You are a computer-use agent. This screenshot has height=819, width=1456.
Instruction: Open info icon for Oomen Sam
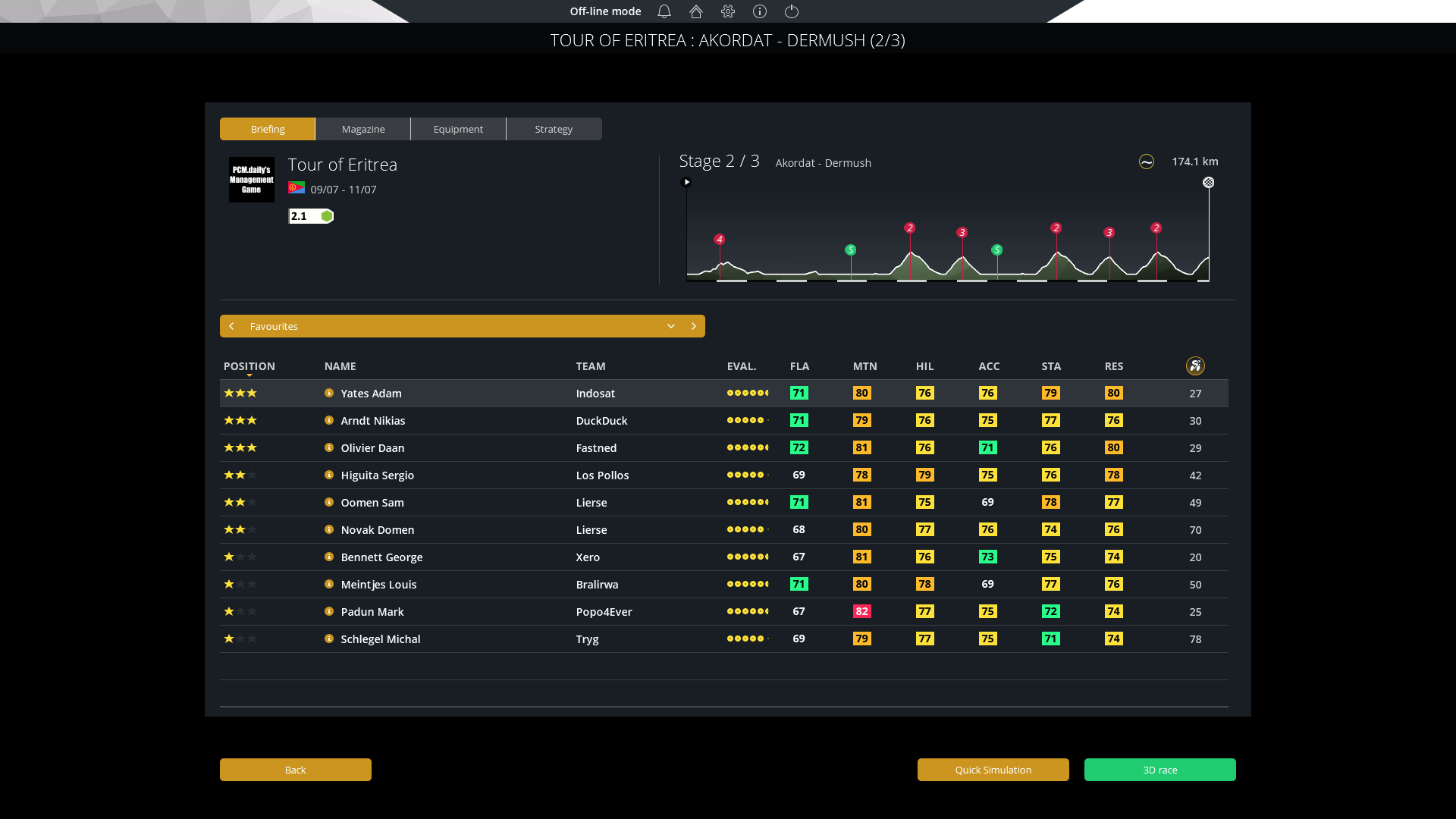329,502
